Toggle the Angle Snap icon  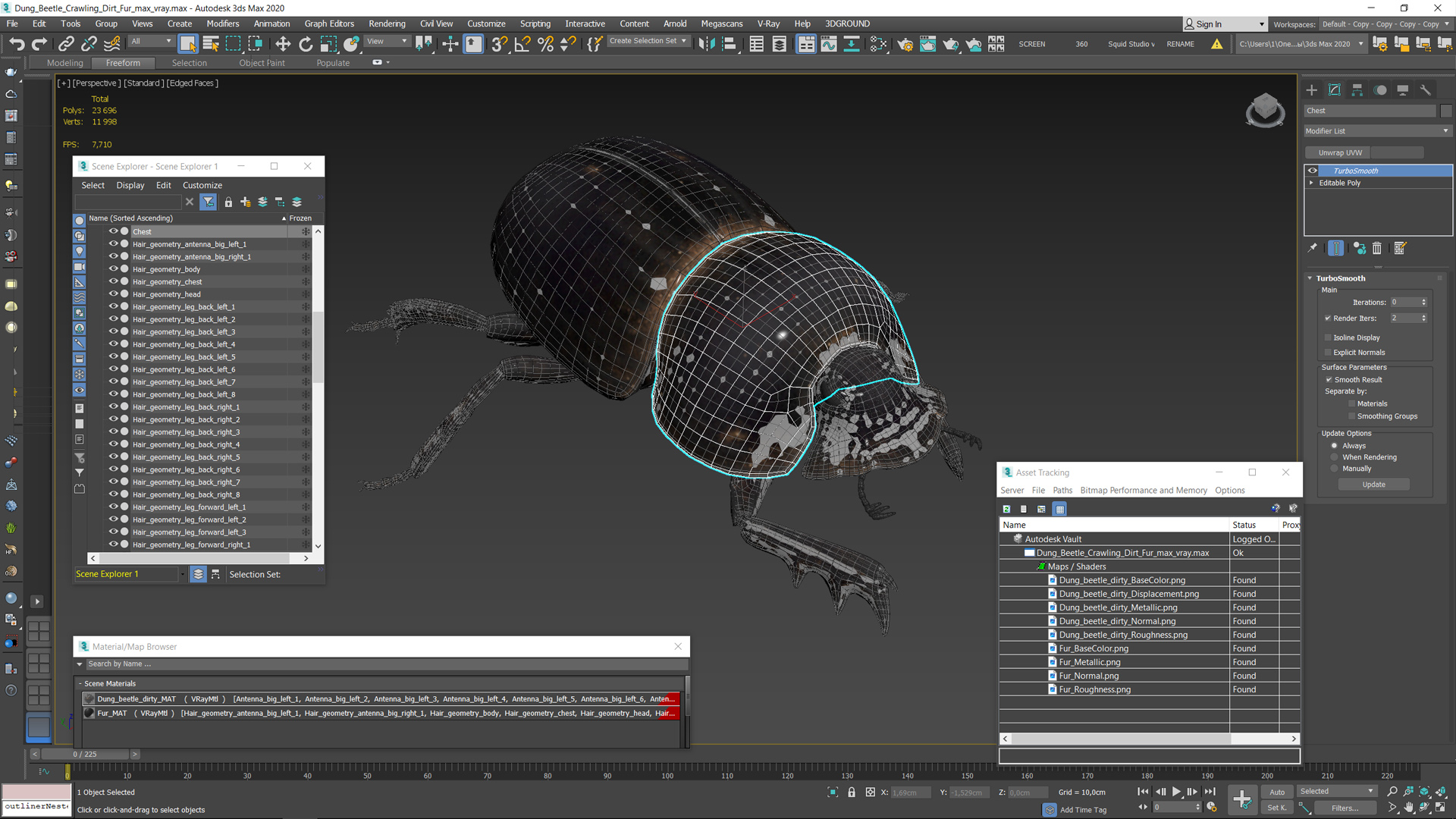coord(522,44)
